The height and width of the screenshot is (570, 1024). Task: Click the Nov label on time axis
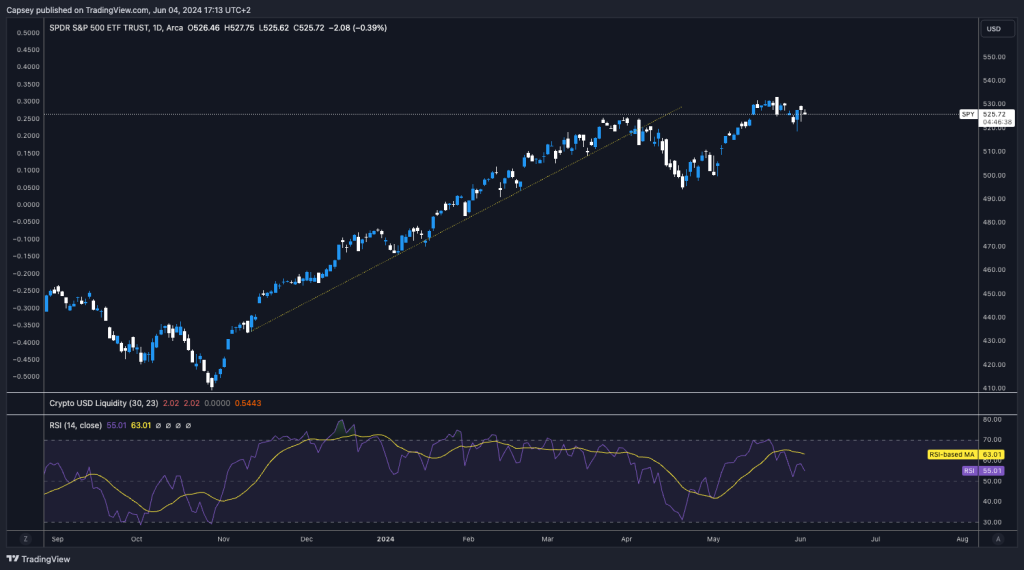click(224, 538)
